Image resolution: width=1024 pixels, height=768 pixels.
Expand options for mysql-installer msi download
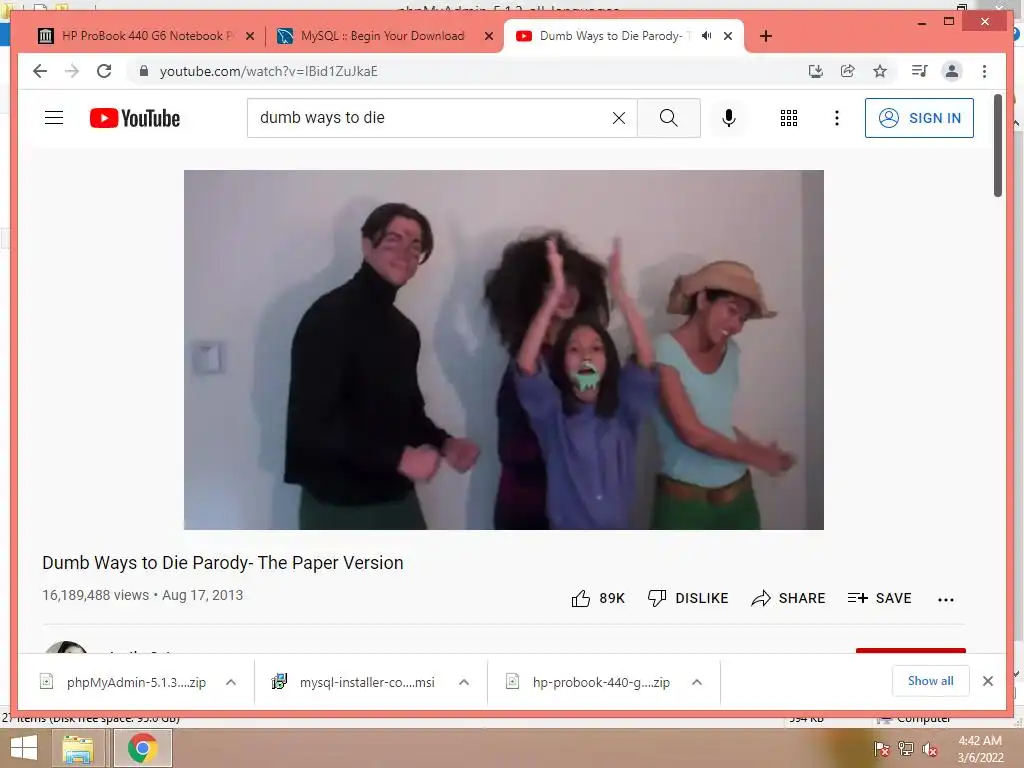click(x=464, y=682)
